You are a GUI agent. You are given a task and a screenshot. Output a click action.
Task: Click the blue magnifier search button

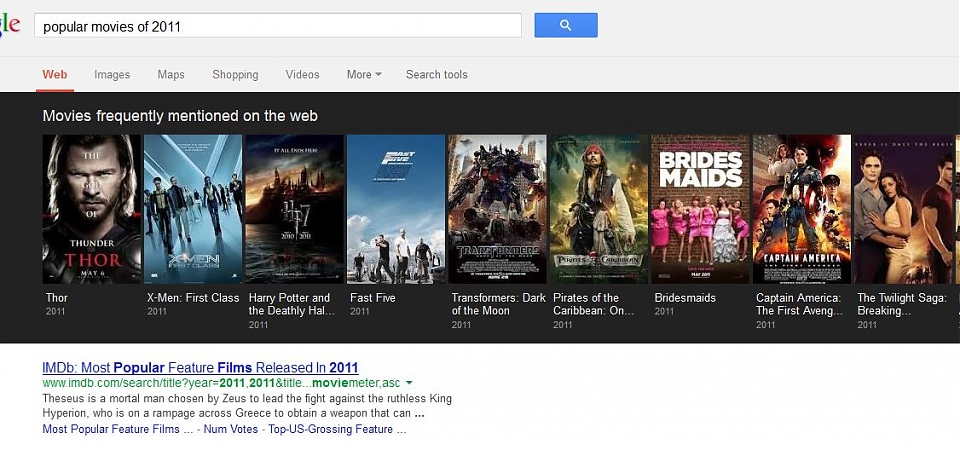point(566,25)
